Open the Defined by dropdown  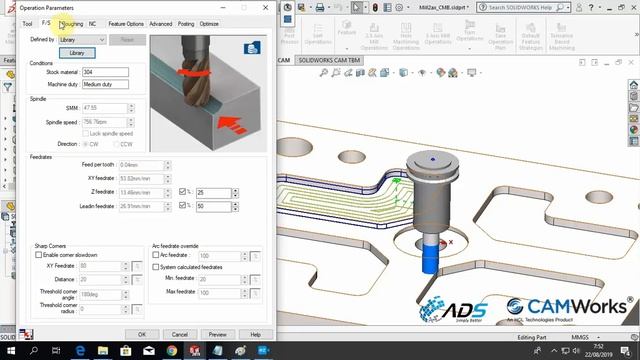82,40
